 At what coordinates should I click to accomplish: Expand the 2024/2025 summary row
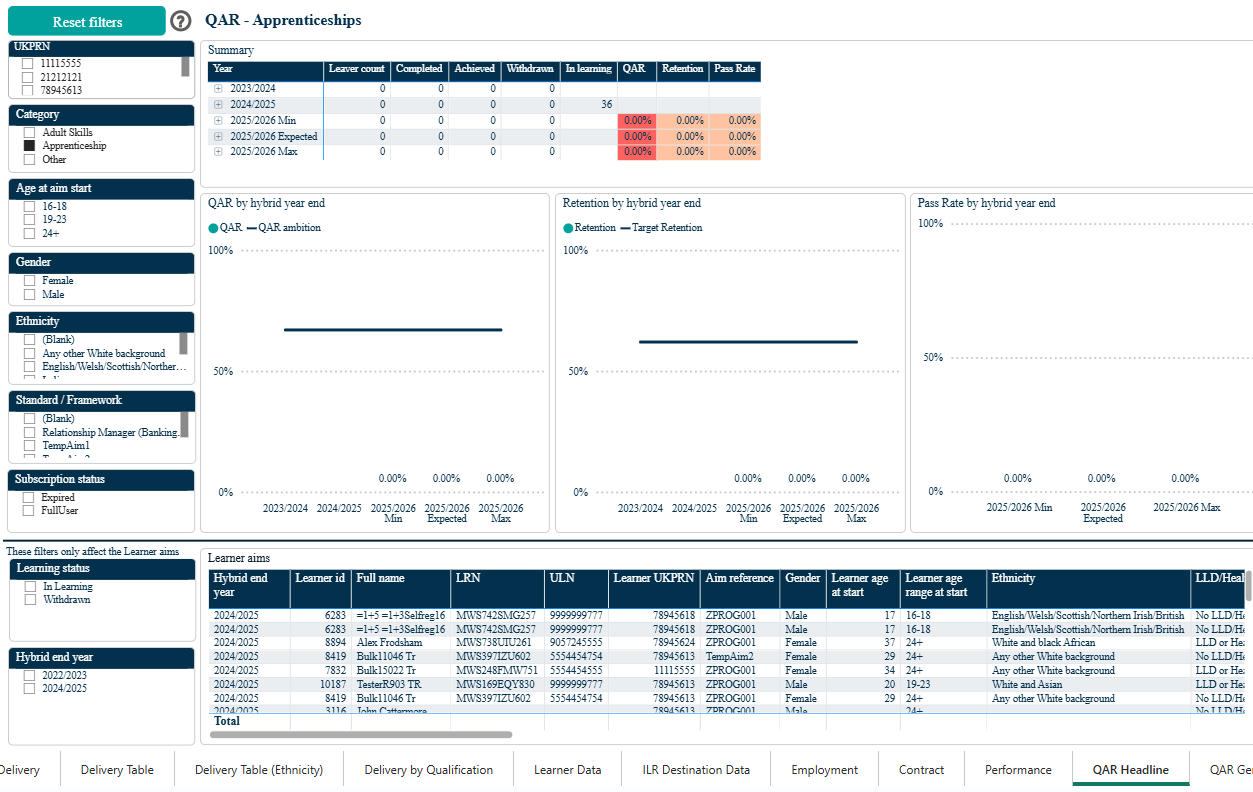tap(218, 105)
